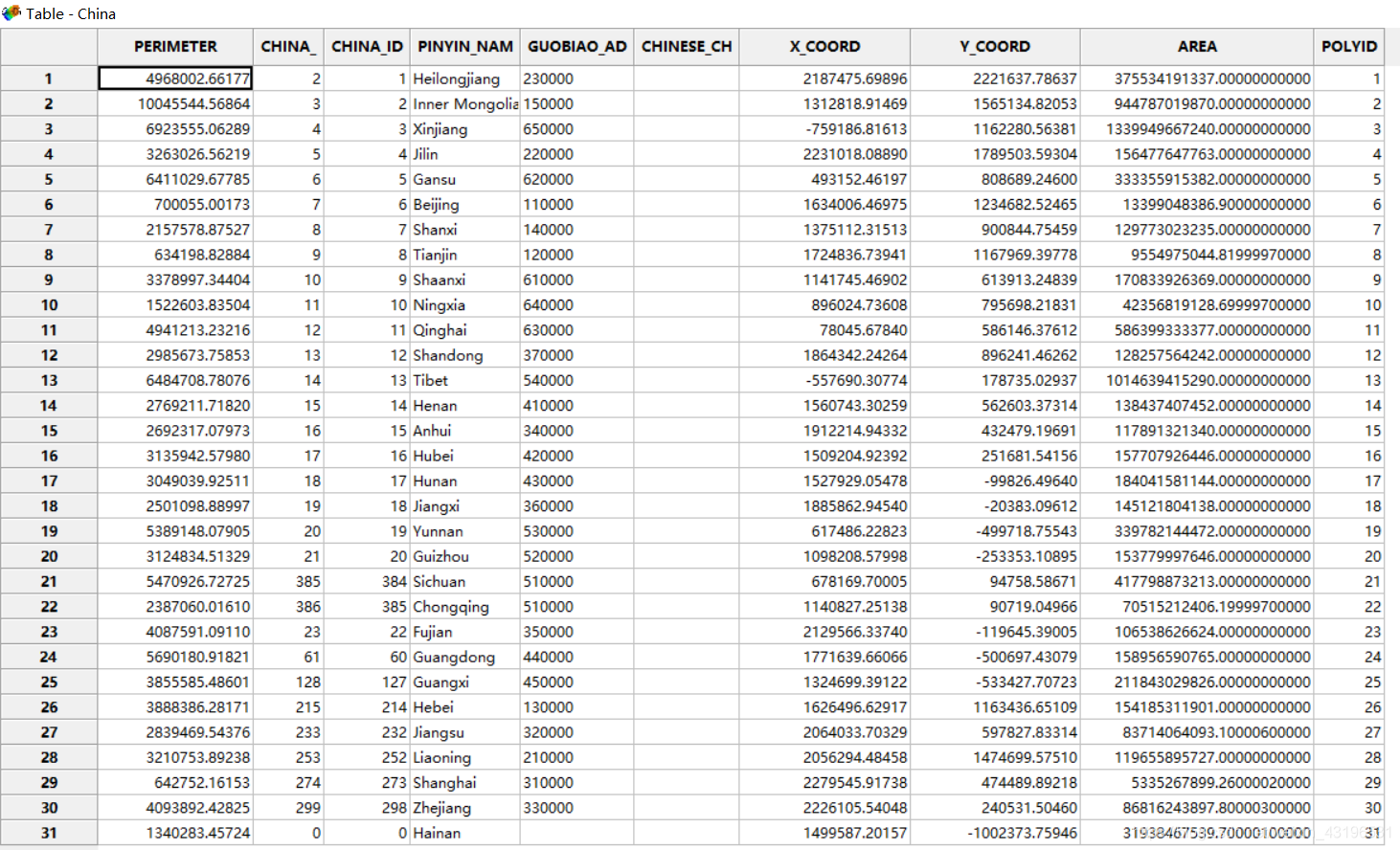Select the Yunnan name cell

465,530
